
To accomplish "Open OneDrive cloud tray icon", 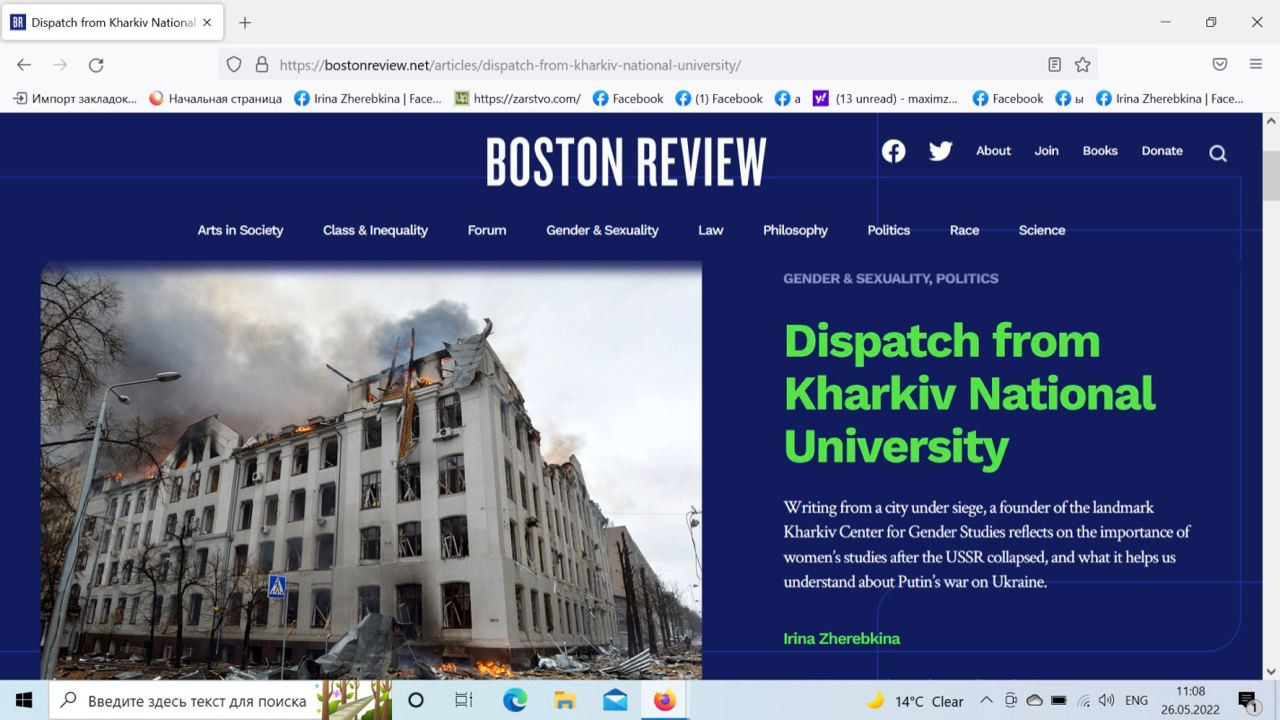I will pyautogui.click(x=1035, y=701).
